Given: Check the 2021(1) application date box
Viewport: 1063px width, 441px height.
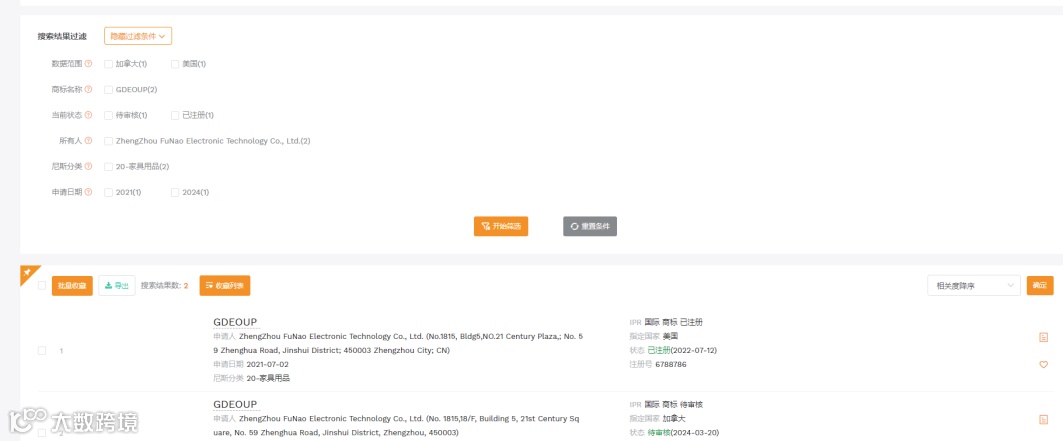Looking at the screenshot, I should (108, 192).
